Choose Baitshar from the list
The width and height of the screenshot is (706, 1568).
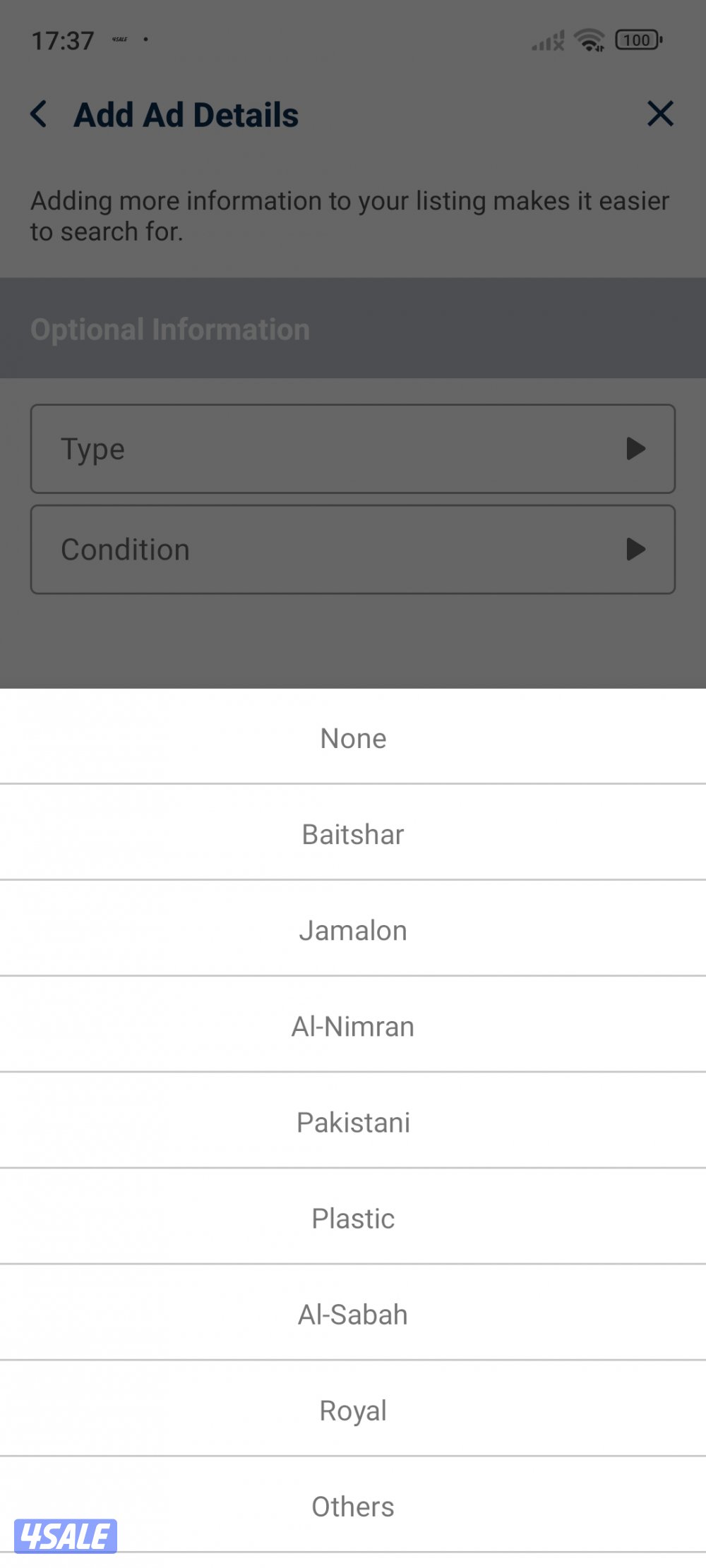coord(353,834)
